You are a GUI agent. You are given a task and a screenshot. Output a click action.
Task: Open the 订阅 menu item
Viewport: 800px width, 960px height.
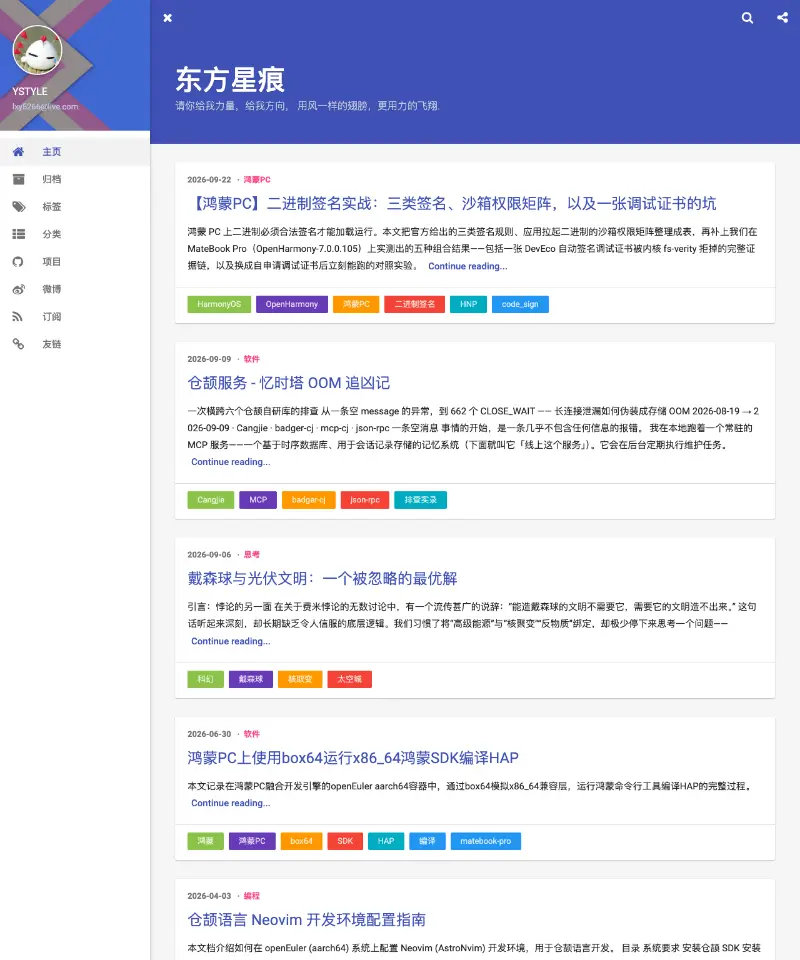(75, 317)
